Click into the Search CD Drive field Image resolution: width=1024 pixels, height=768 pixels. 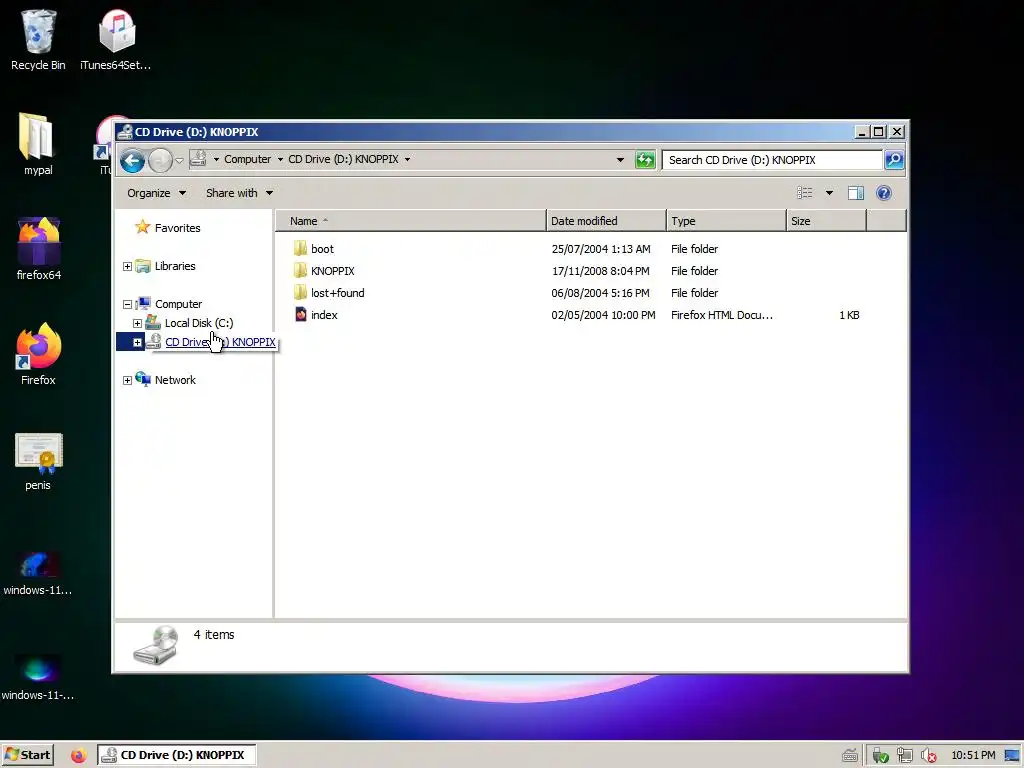coord(772,160)
